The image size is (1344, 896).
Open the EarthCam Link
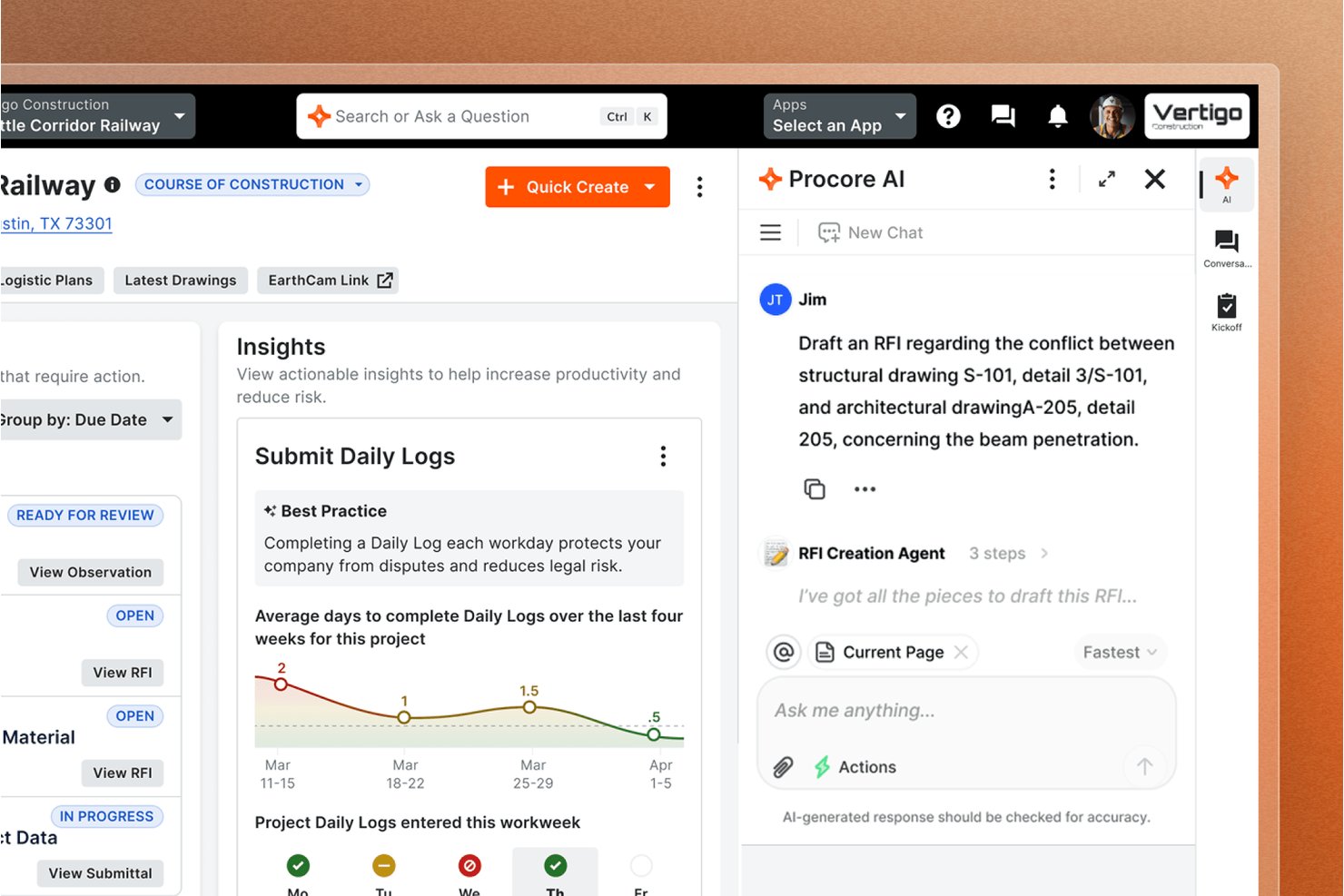click(x=329, y=281)
